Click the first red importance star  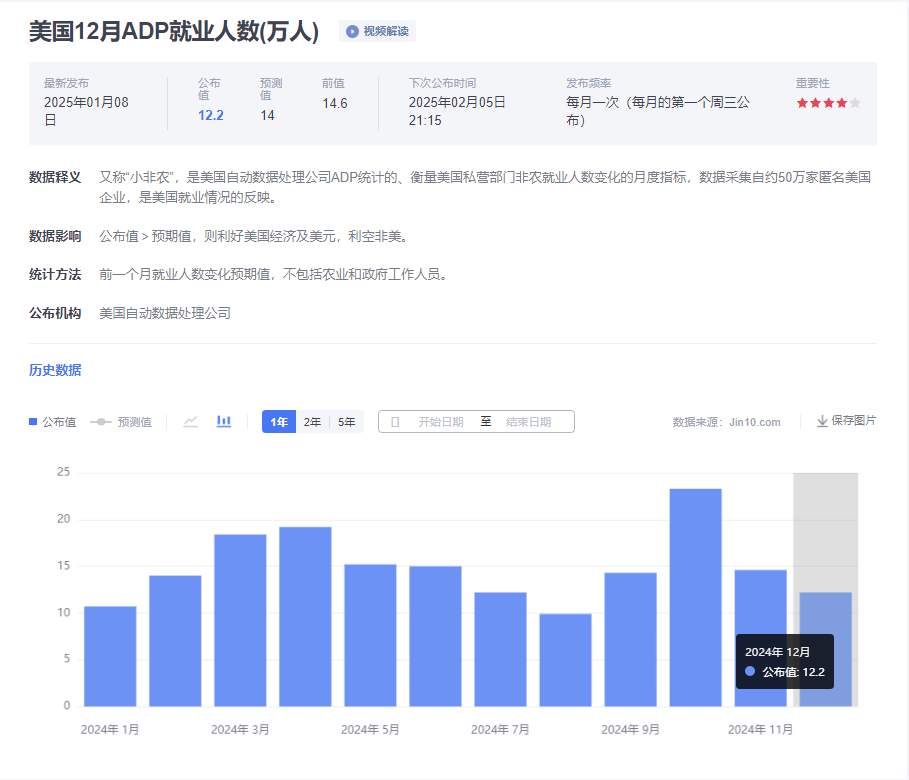pyautogui.click(x=802, y=103)
